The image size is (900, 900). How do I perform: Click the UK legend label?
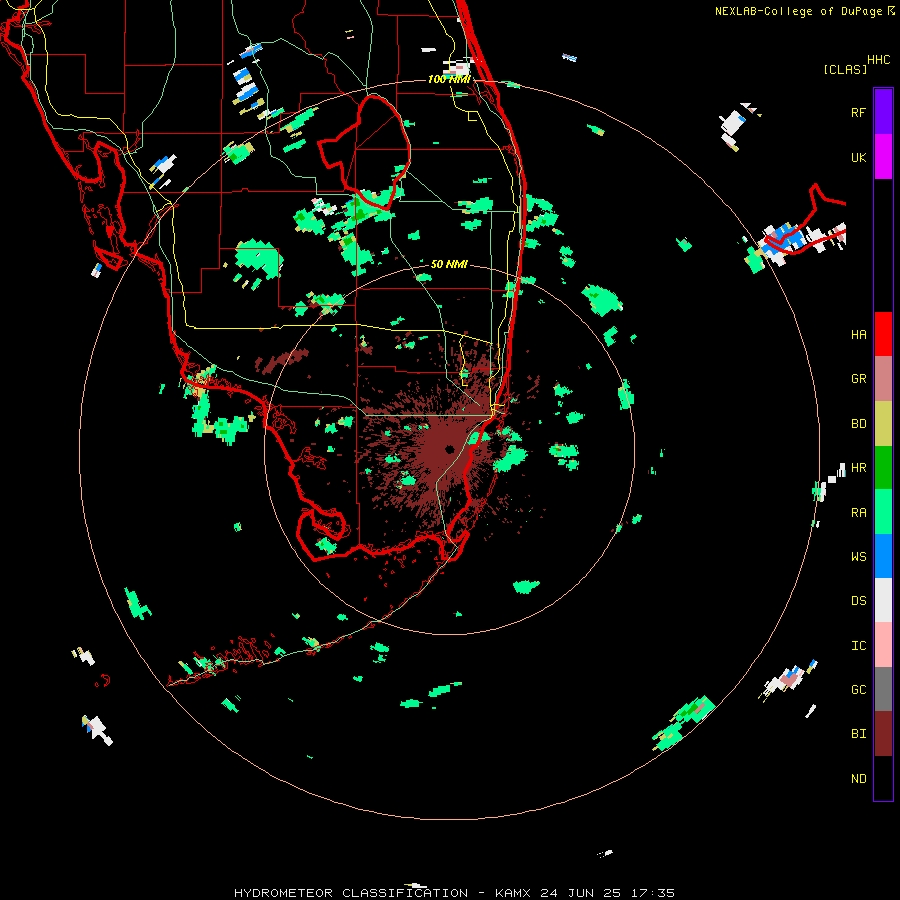coord(858,157)
